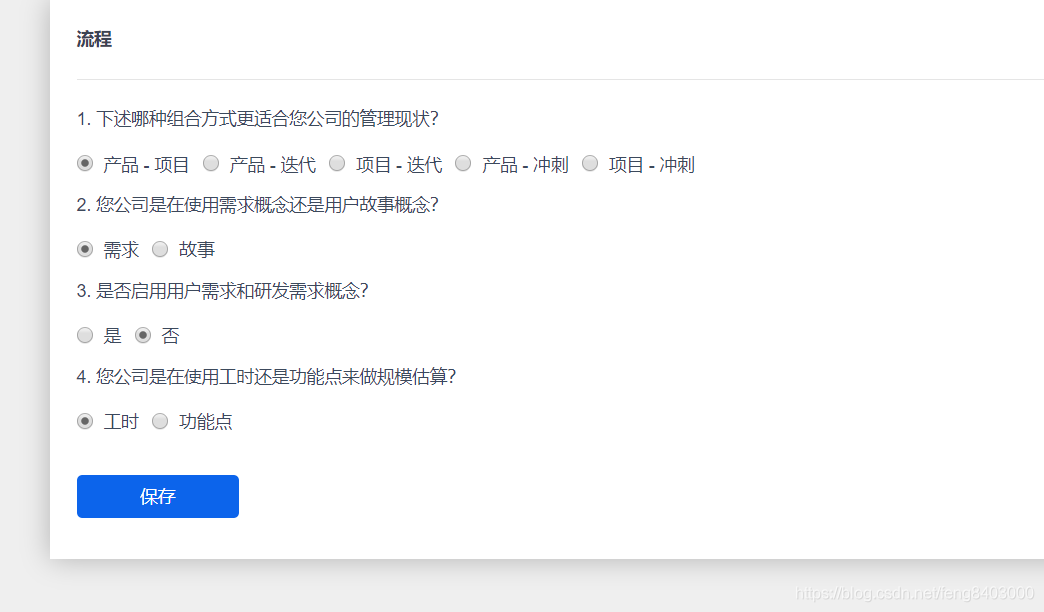Choose 需求 for question 2
Screen dimensions: 1044x612
tap(85, 249)
